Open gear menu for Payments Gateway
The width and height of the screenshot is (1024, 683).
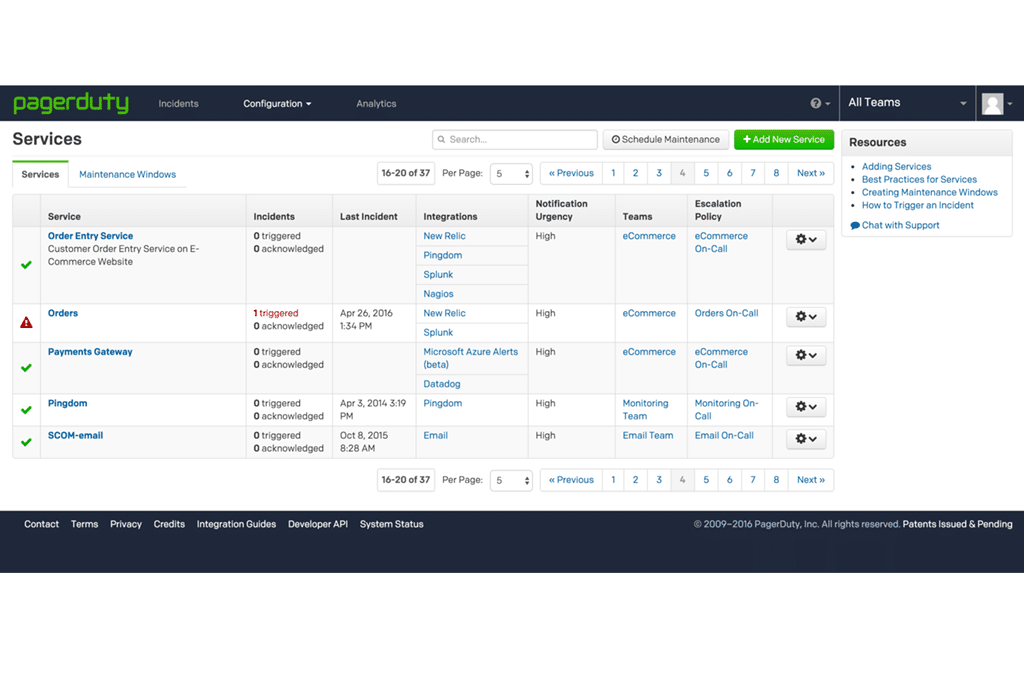(806, 355)
